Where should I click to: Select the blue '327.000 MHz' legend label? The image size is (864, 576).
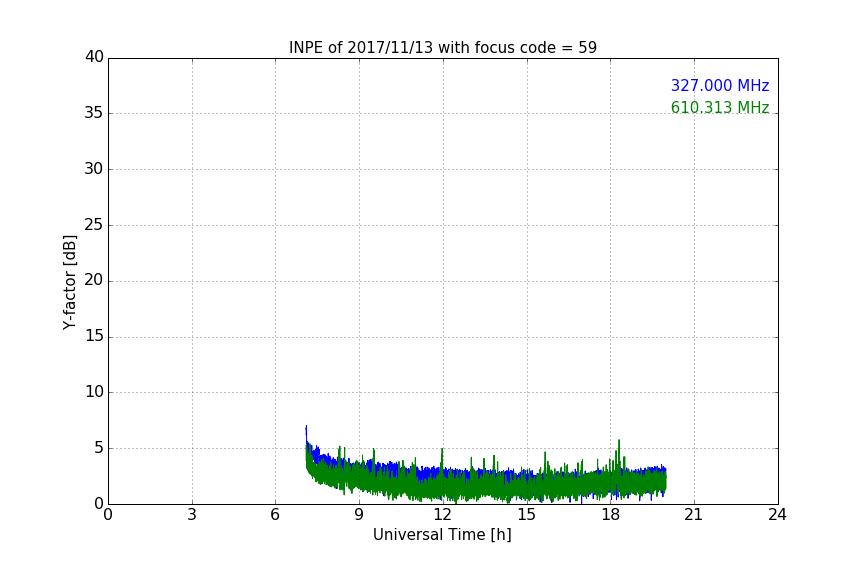[720, 85]
